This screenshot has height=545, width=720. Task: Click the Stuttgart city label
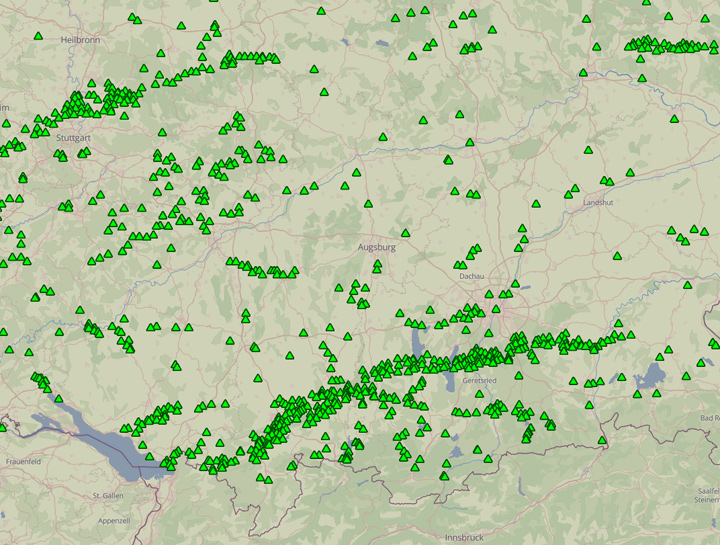pos(74,137)
